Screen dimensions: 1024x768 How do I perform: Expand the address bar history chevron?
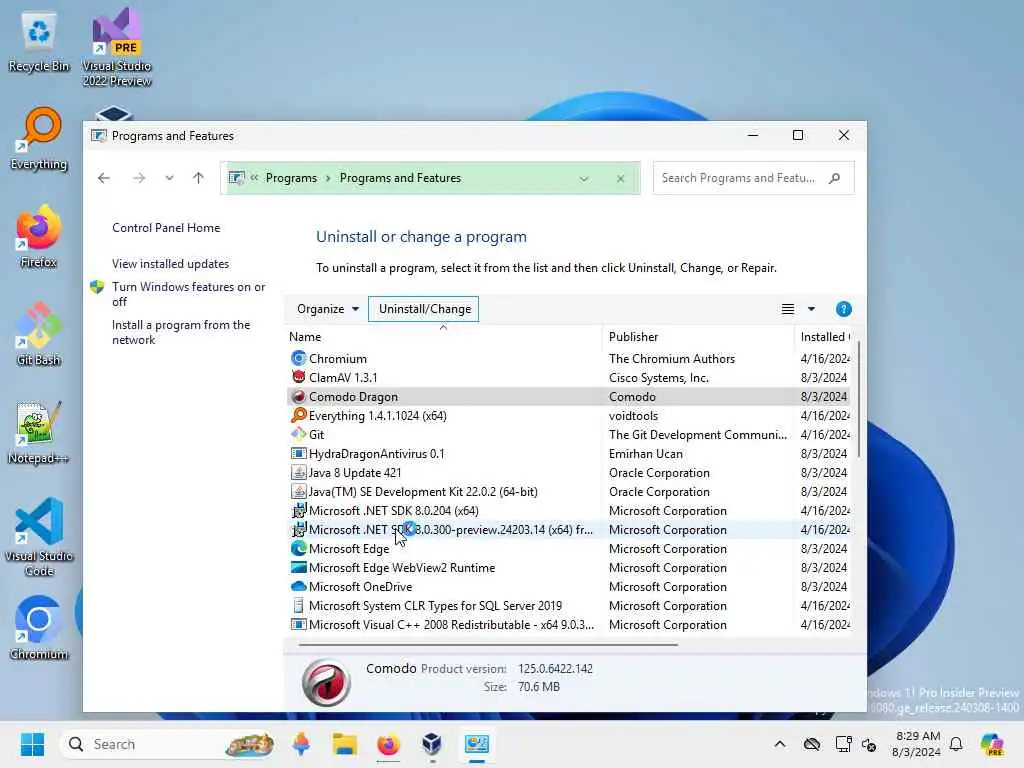pyautogui.click(x=584, y=178)
